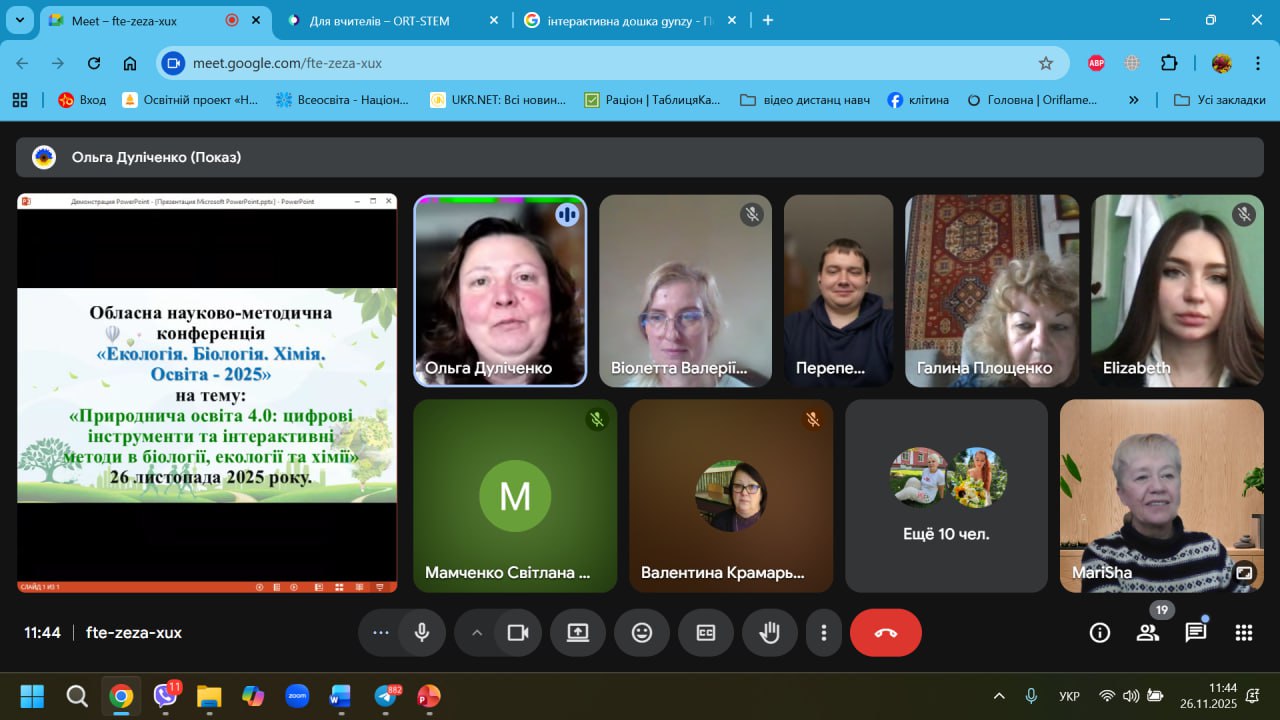Expand the hidden bookmarks chevron

(1133, 100)
